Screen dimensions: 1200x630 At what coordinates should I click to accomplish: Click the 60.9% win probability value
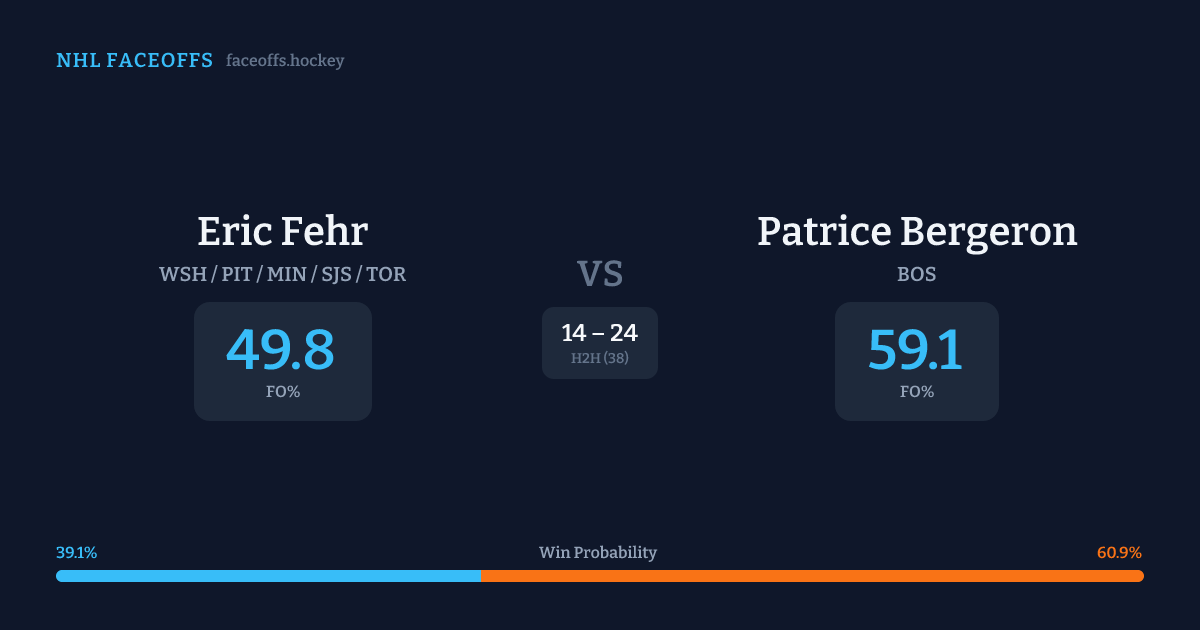click(1119, 553)
